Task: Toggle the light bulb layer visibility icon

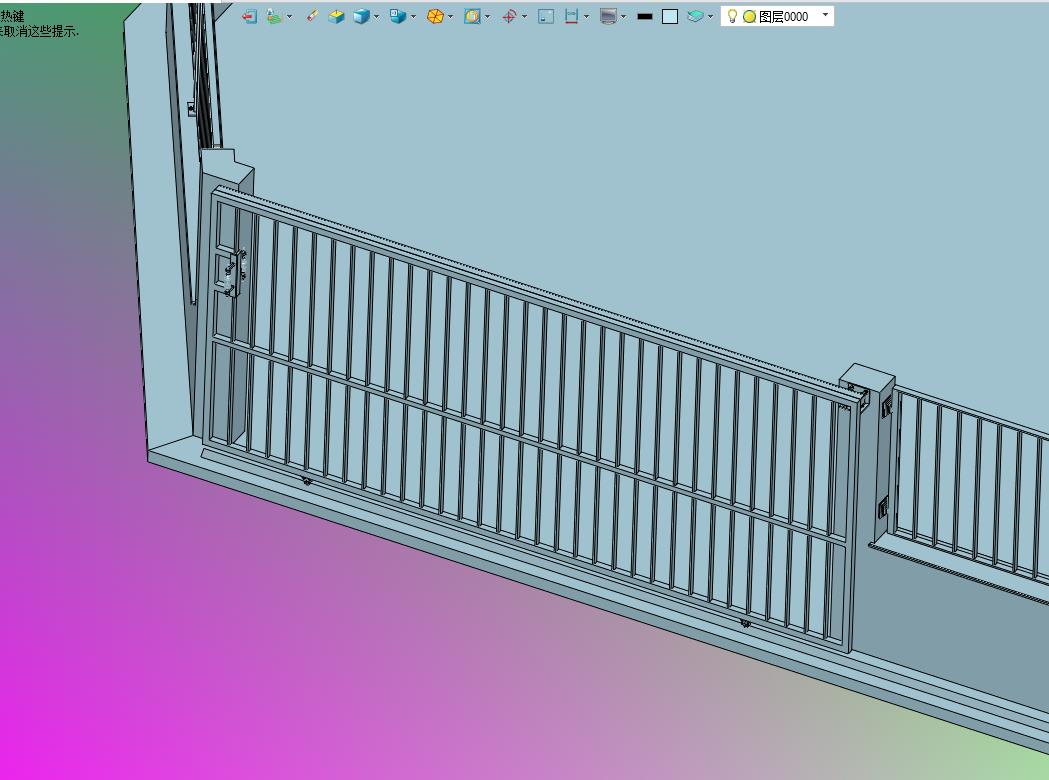Action: pyautogui.click(x=732, y=15)
